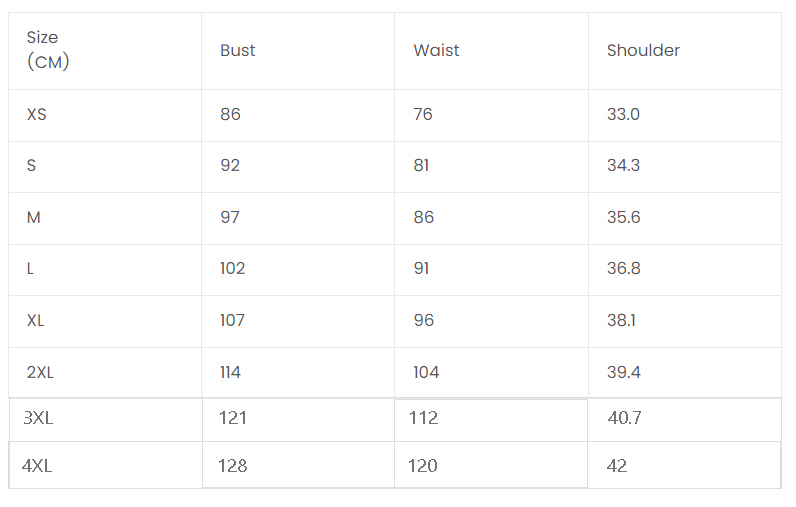Select the Shoulder column header

643,51
